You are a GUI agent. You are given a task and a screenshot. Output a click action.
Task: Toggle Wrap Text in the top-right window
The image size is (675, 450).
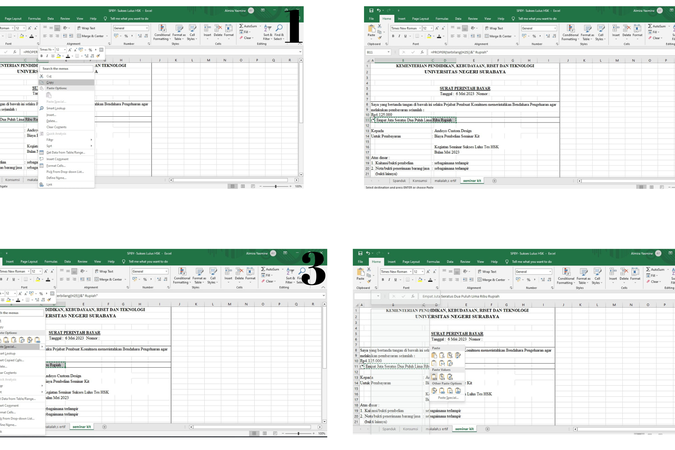click(495, 28)
